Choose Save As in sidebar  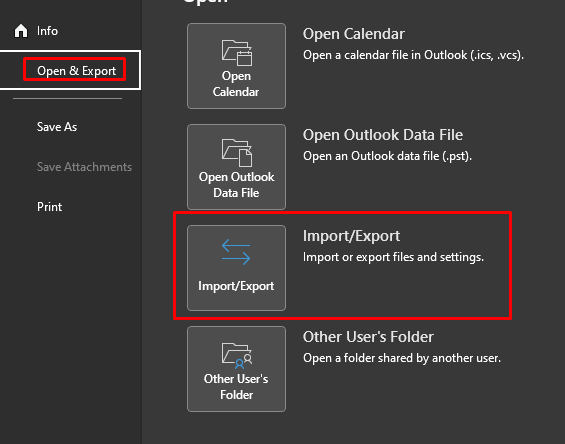point(57,127)
